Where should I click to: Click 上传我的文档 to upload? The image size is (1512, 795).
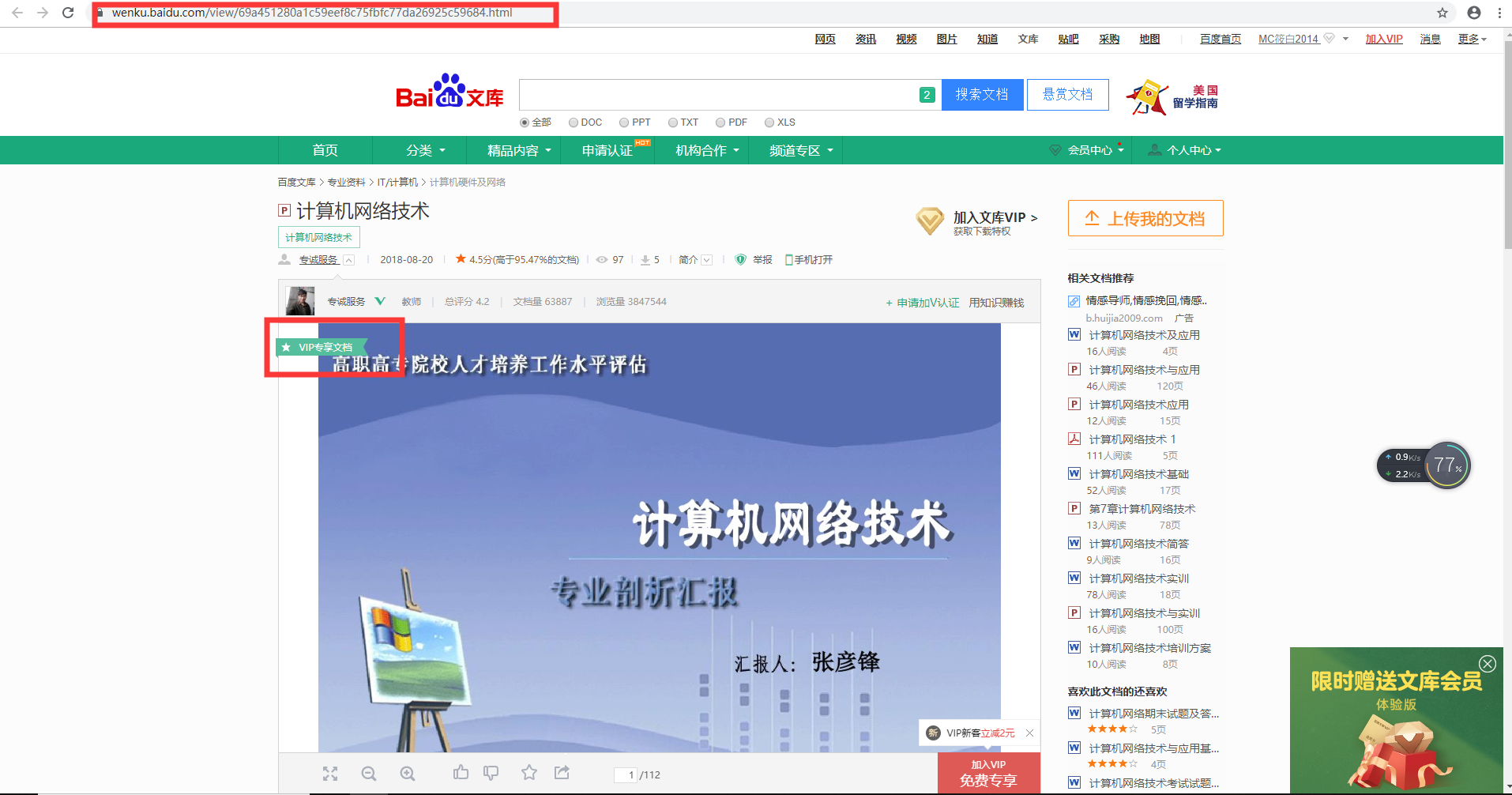point(1145,218)
